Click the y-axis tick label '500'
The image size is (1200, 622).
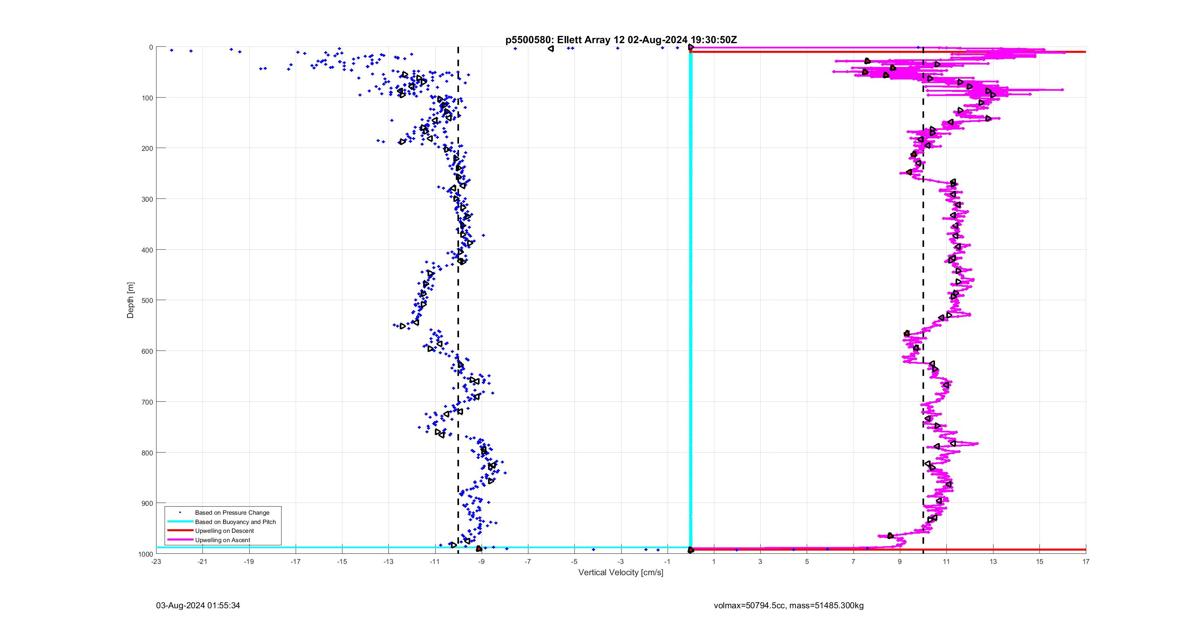tap(145, 300)
